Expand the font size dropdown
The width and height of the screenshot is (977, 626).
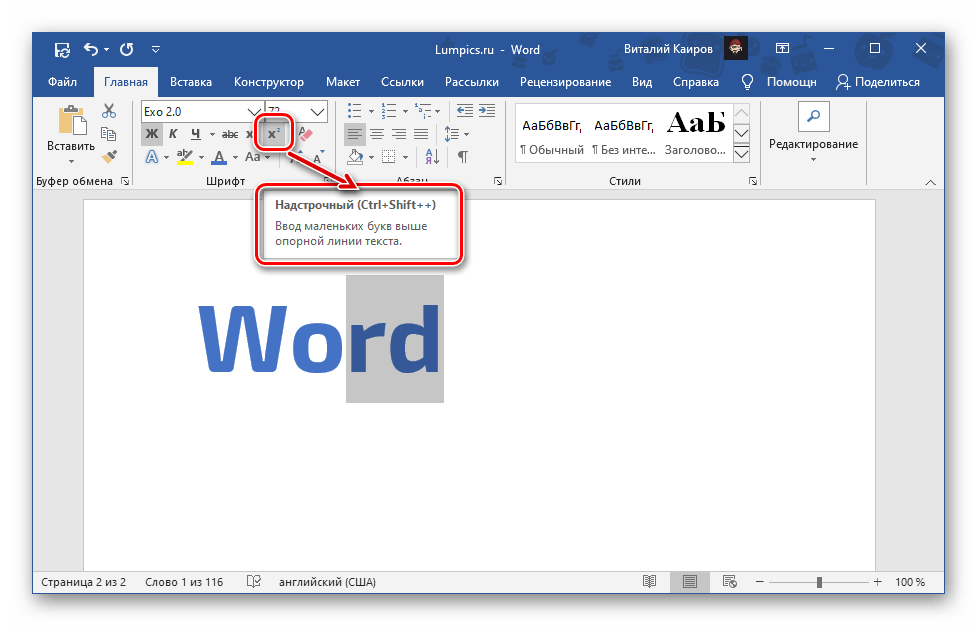click(317, 112)
